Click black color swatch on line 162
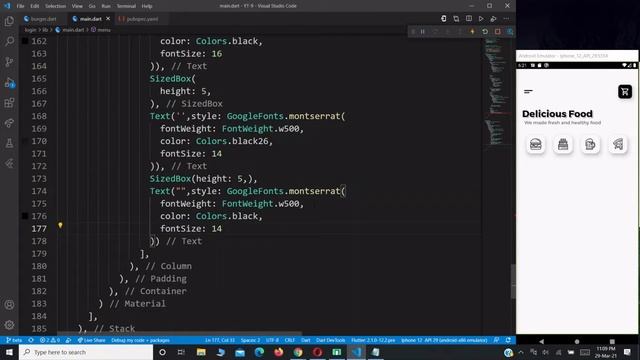Viewport: 640px width, 360px height. [25, 41]
